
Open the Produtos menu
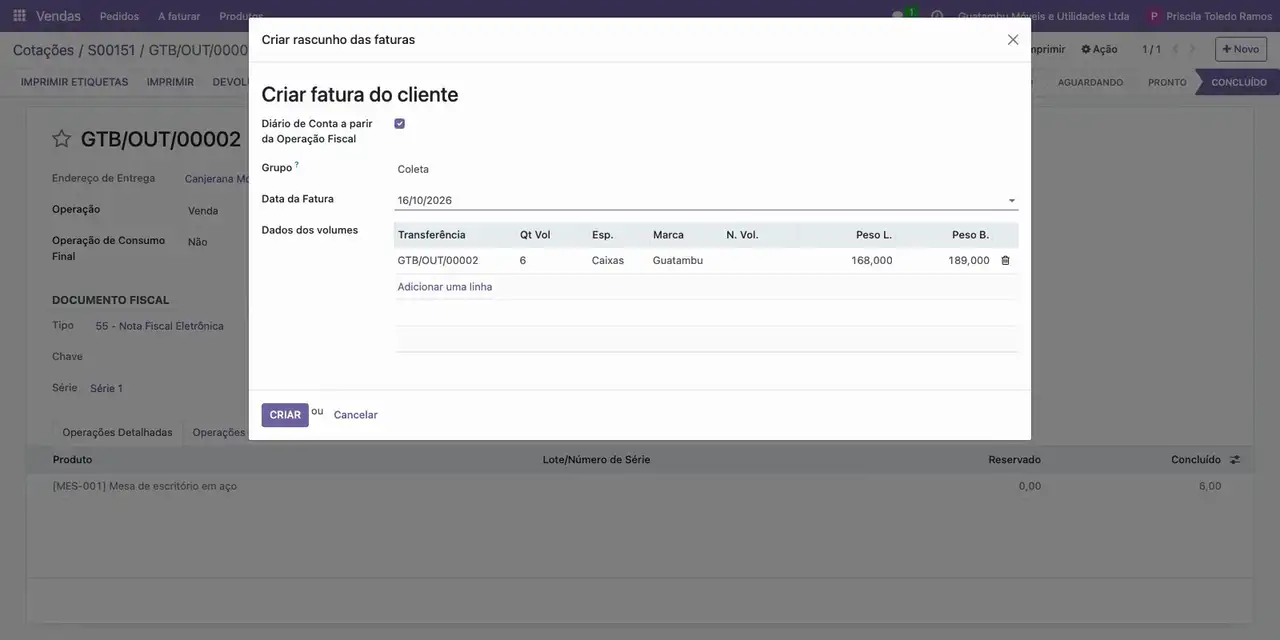241,16
